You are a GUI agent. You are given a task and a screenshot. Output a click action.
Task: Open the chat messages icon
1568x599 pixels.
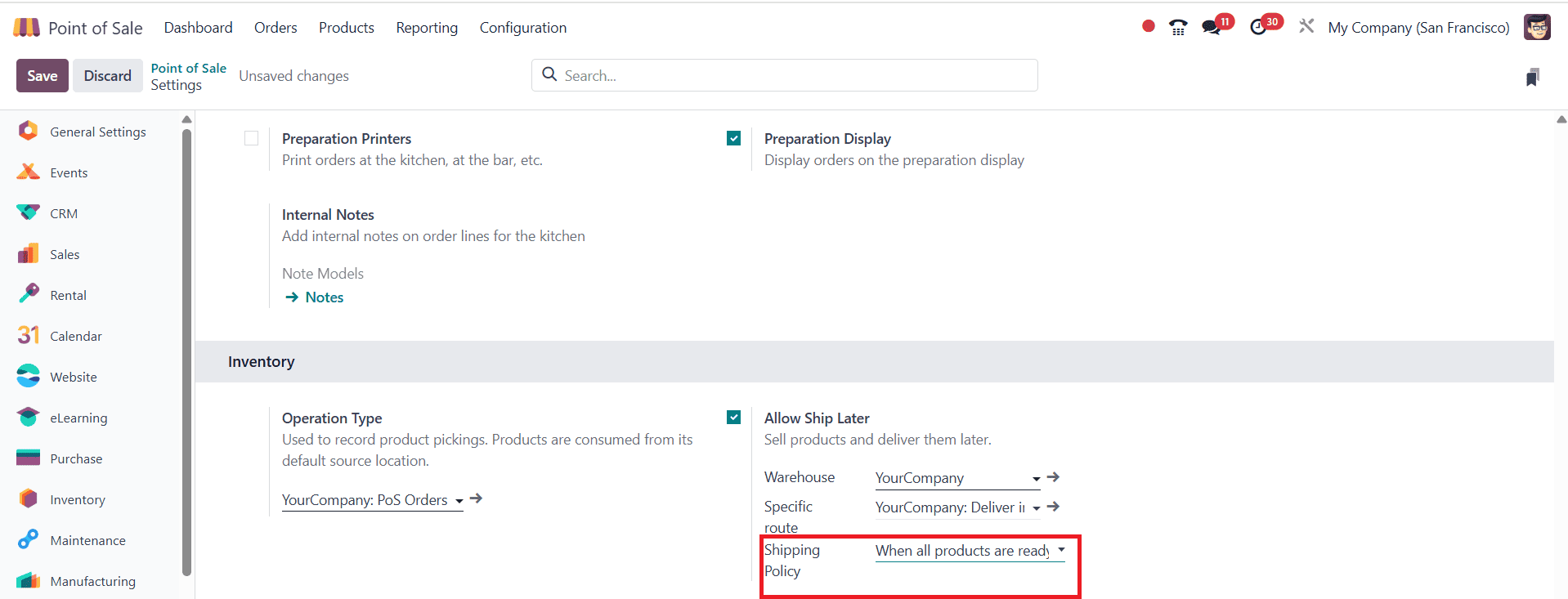(x=1211, y=27)
